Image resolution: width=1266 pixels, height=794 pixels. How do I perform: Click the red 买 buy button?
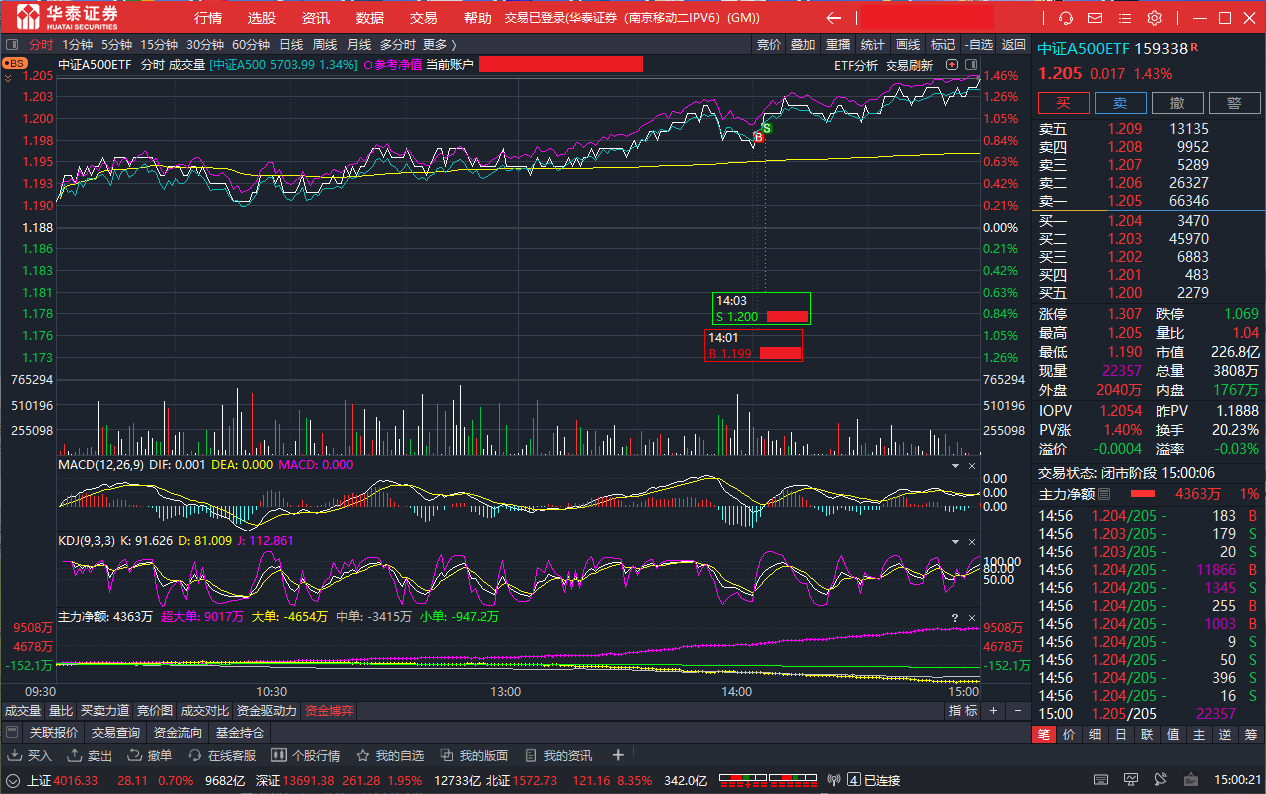click(x=1063, y=103)
